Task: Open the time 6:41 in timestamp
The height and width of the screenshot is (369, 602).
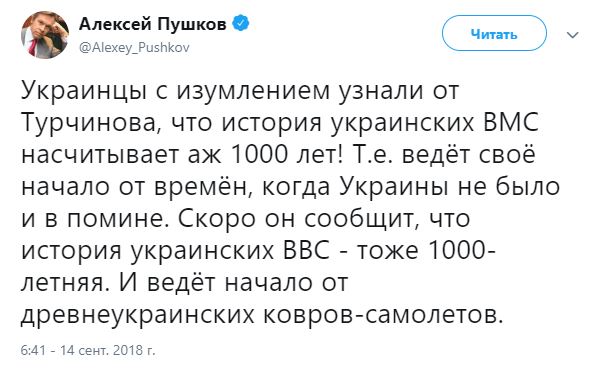Action: coord(33,350)
